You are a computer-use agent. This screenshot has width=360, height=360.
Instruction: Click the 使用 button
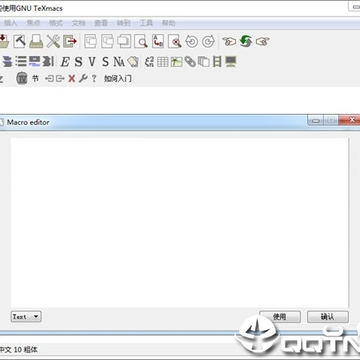pos(280,317)
